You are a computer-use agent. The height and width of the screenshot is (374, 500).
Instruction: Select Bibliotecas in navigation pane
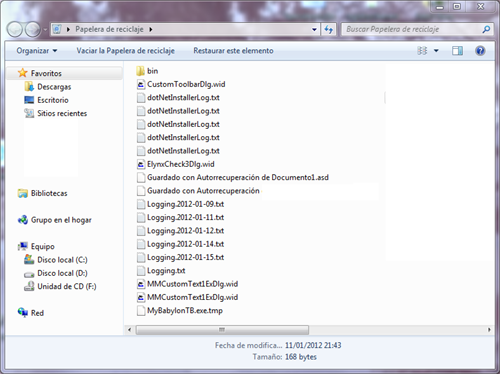click(x=49, y=193)
